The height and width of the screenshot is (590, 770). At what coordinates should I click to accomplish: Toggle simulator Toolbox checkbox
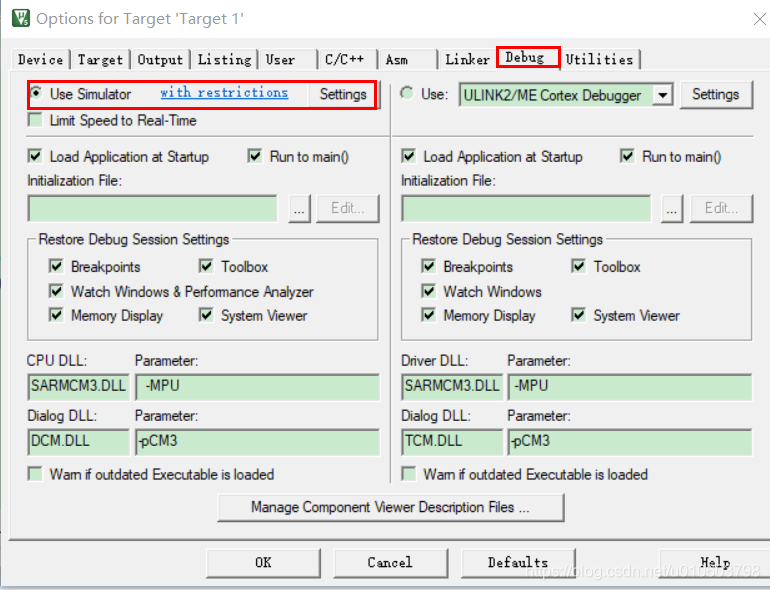(206, 266)
